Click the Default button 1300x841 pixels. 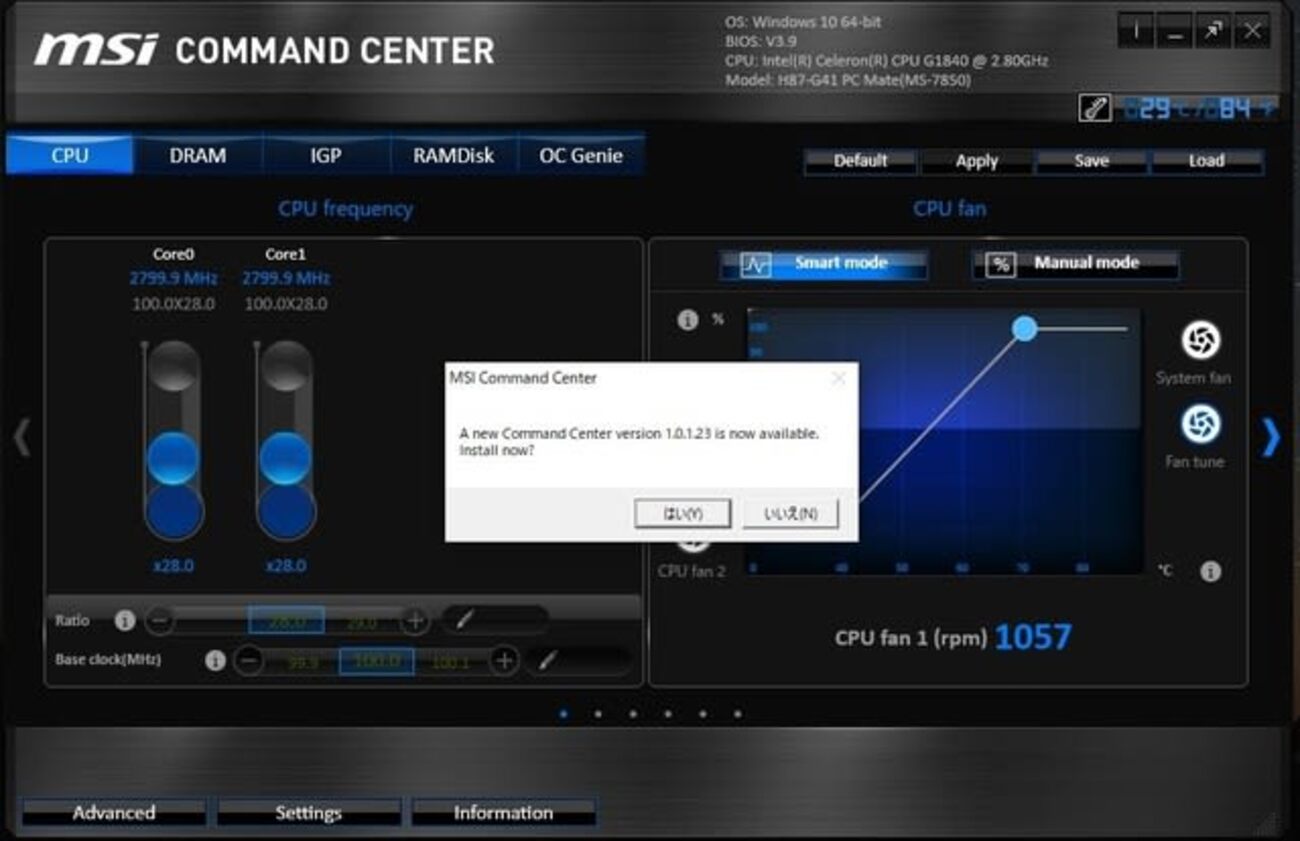(861, 161)
